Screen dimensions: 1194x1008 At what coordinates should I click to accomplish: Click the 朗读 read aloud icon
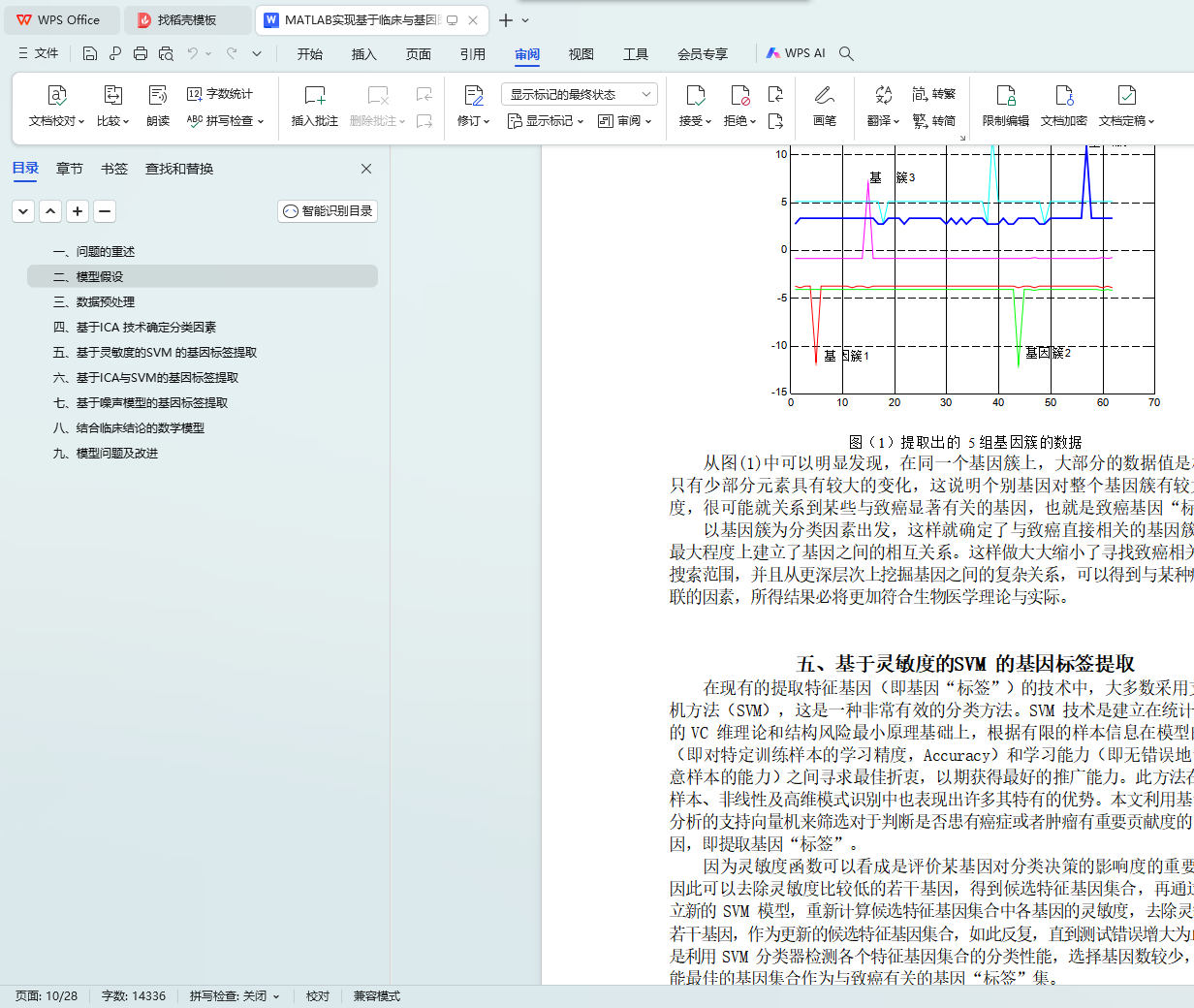[x=158, y=95]
